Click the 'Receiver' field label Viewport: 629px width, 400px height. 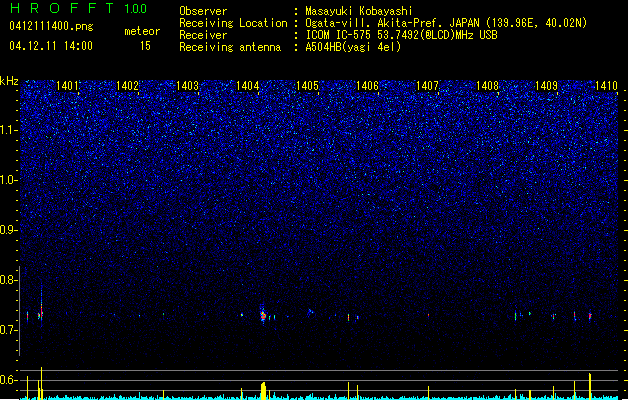(x=203, y=35)
